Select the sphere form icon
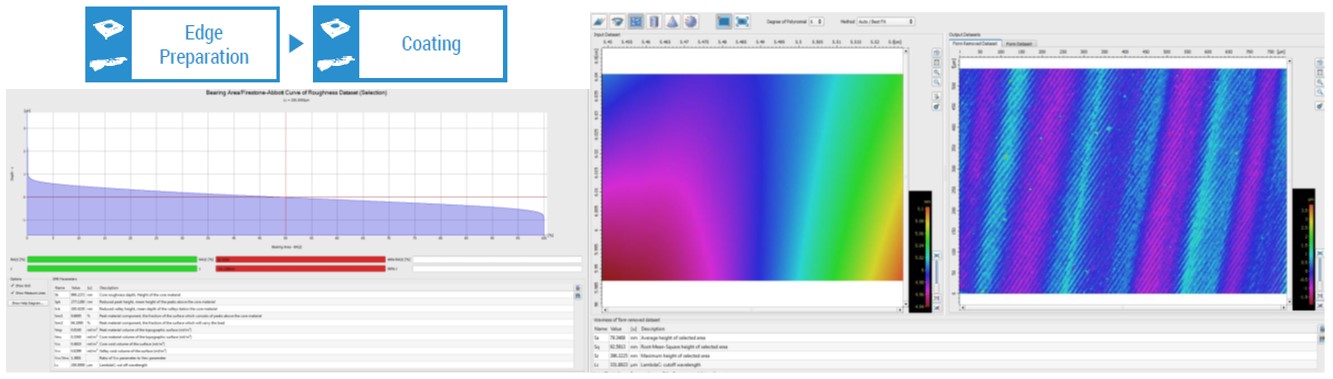This screenshot has height=379, width=1333. coord(690,21)
